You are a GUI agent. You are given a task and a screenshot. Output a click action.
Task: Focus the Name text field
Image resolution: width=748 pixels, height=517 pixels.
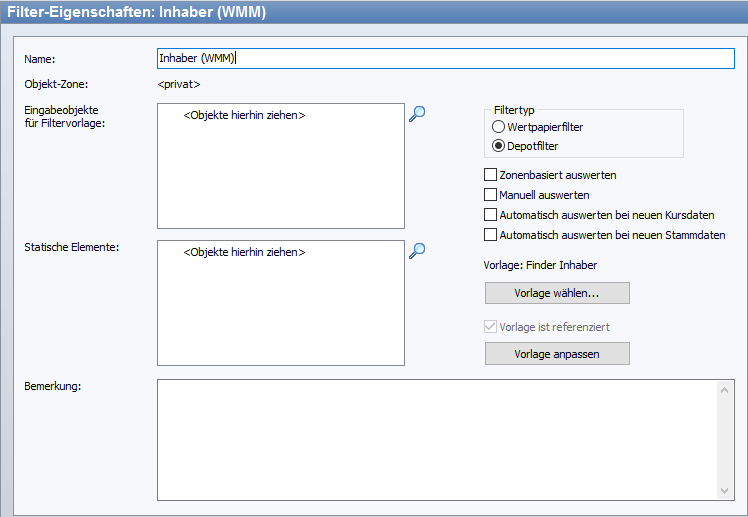click(x=445, y=58)
